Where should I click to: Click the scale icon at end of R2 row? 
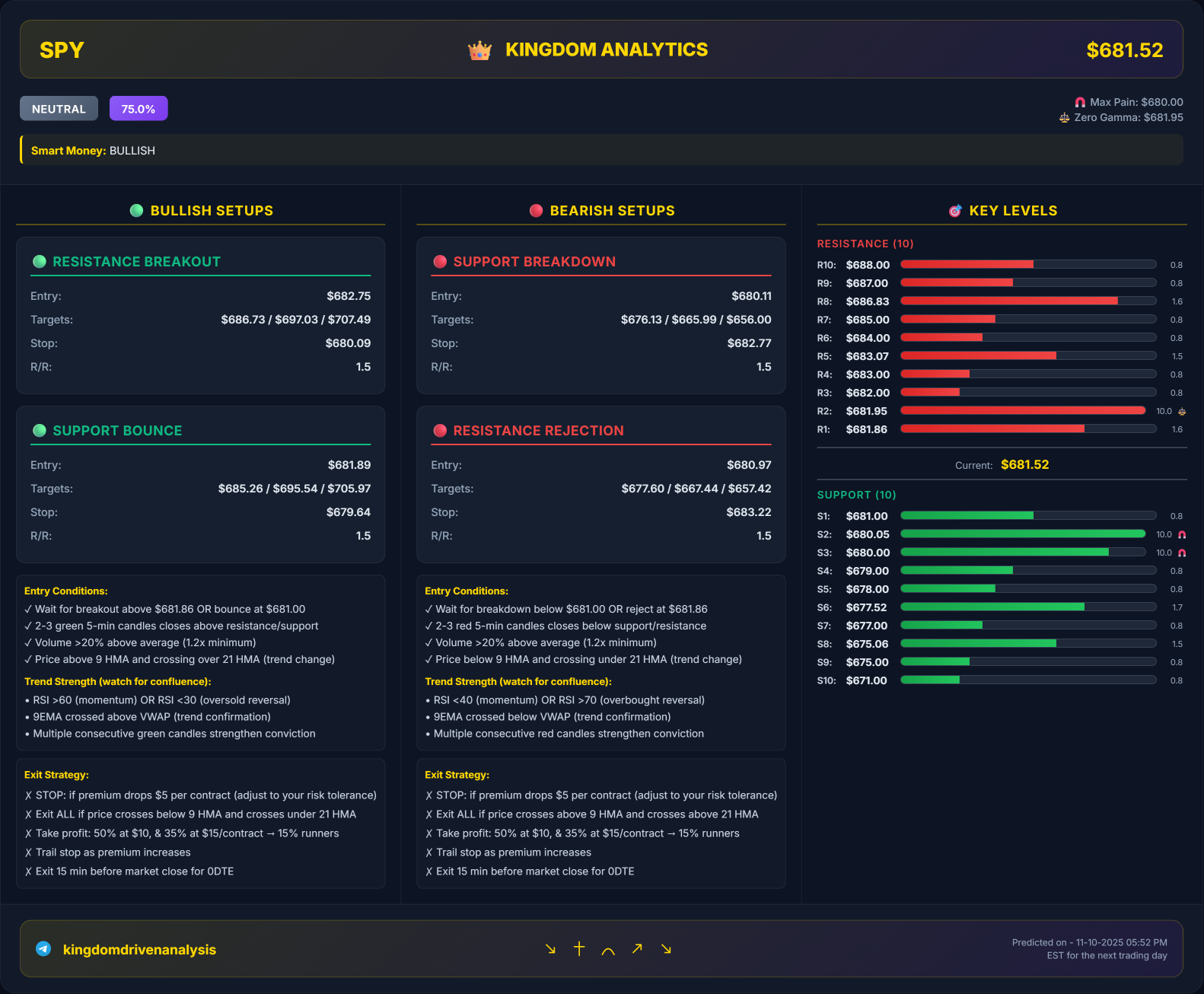tap(1182, 411)
